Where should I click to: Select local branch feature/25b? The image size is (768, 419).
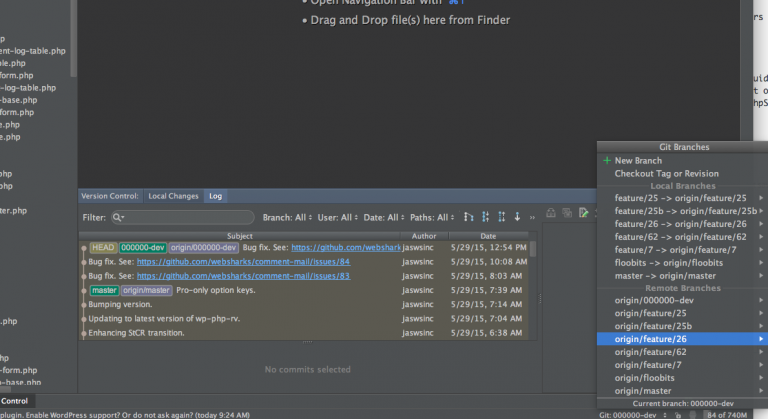click(682, 211)
